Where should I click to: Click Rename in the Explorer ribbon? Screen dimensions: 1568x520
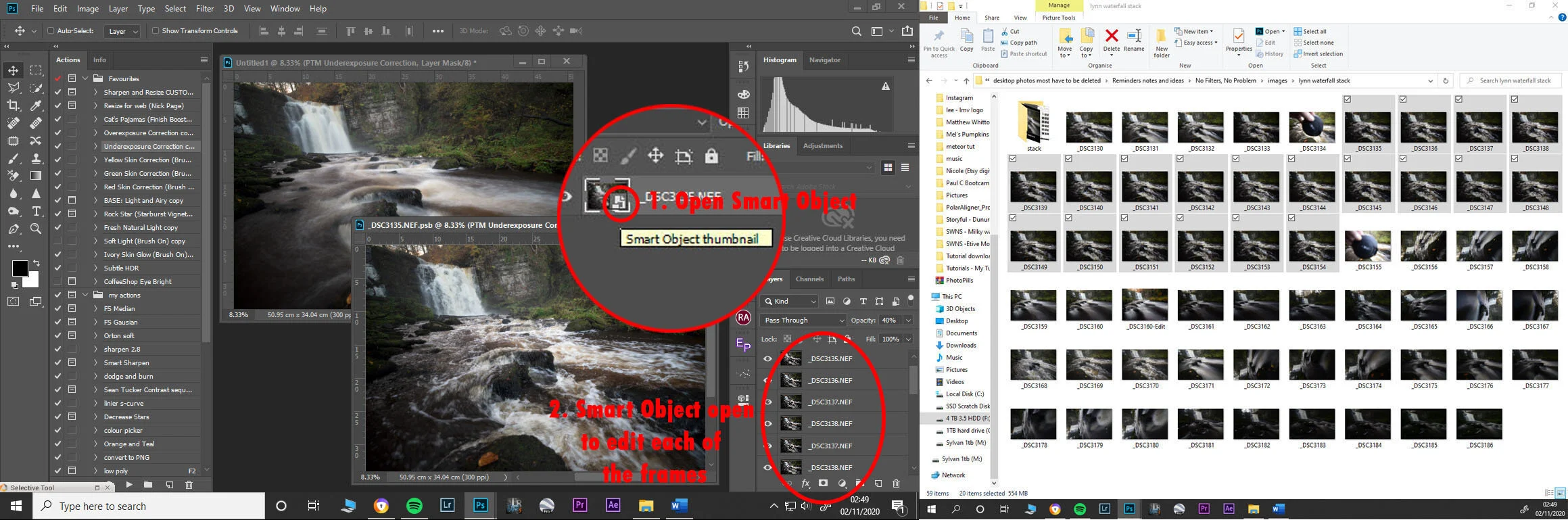(x=1134, y=40)
